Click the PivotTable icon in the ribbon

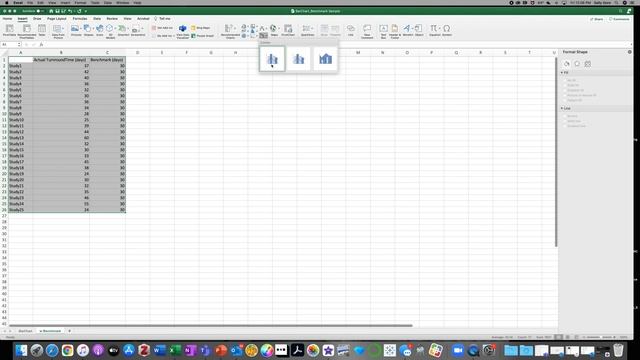[x=9, y=29]
